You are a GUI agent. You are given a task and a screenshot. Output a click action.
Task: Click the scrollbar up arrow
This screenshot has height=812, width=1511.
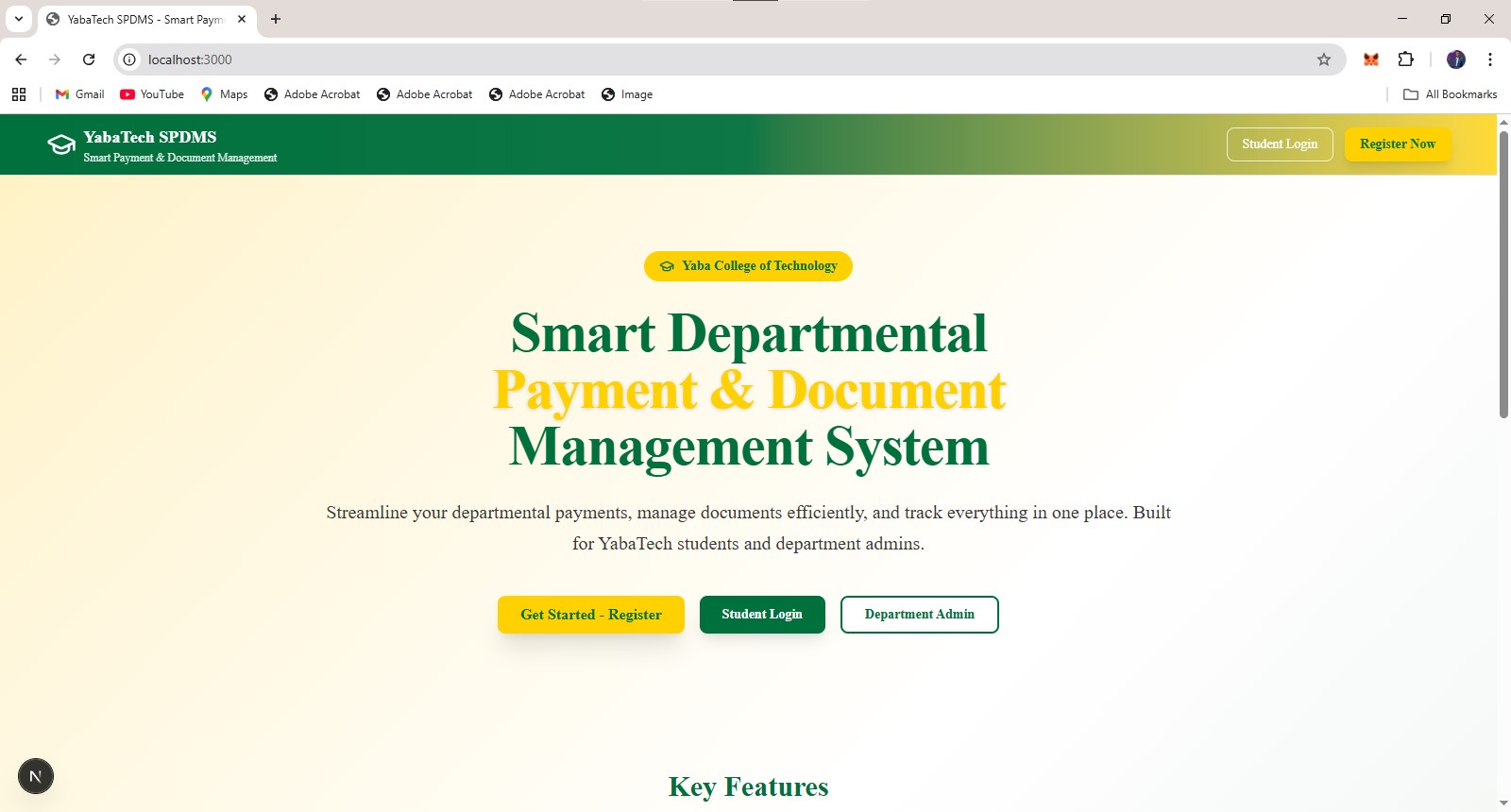coord(1503,122)
